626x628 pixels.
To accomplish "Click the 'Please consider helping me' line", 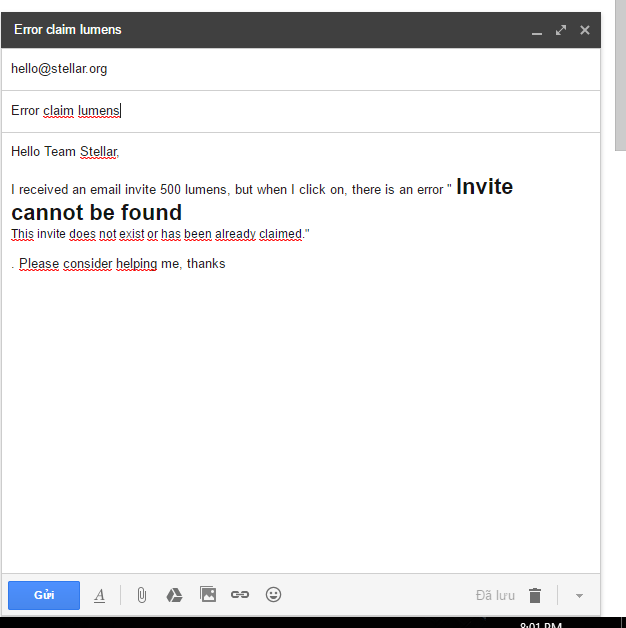I will click(120, 264).
